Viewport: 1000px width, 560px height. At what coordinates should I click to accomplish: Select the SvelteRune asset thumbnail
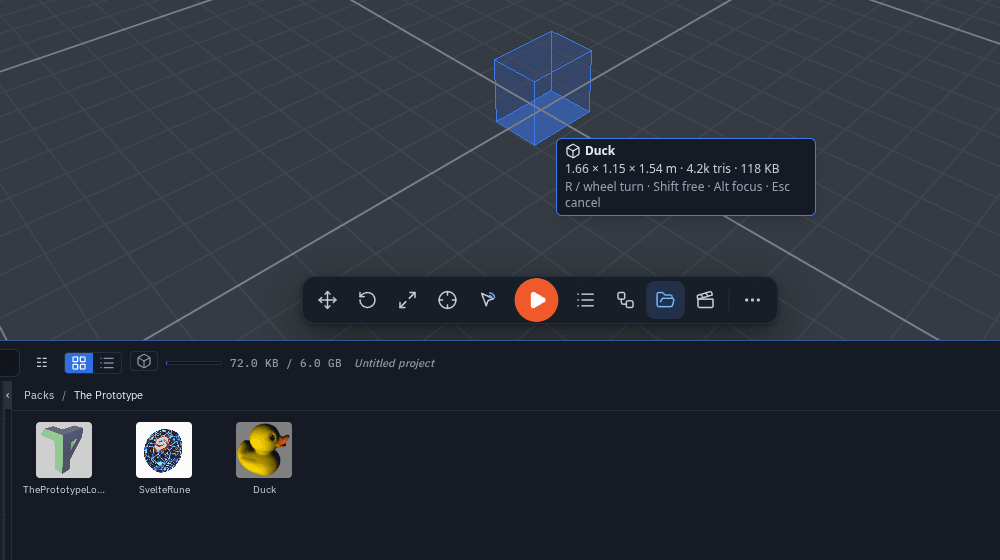click(x=164, y=450)
